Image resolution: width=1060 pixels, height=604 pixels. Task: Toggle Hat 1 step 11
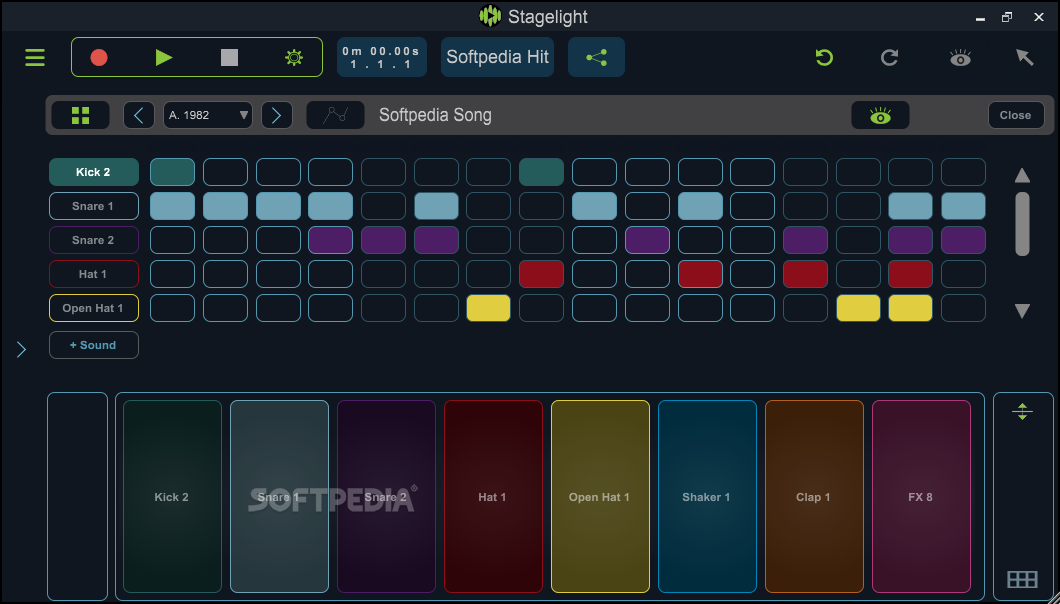pyautogui.click(x=700, y=274)
